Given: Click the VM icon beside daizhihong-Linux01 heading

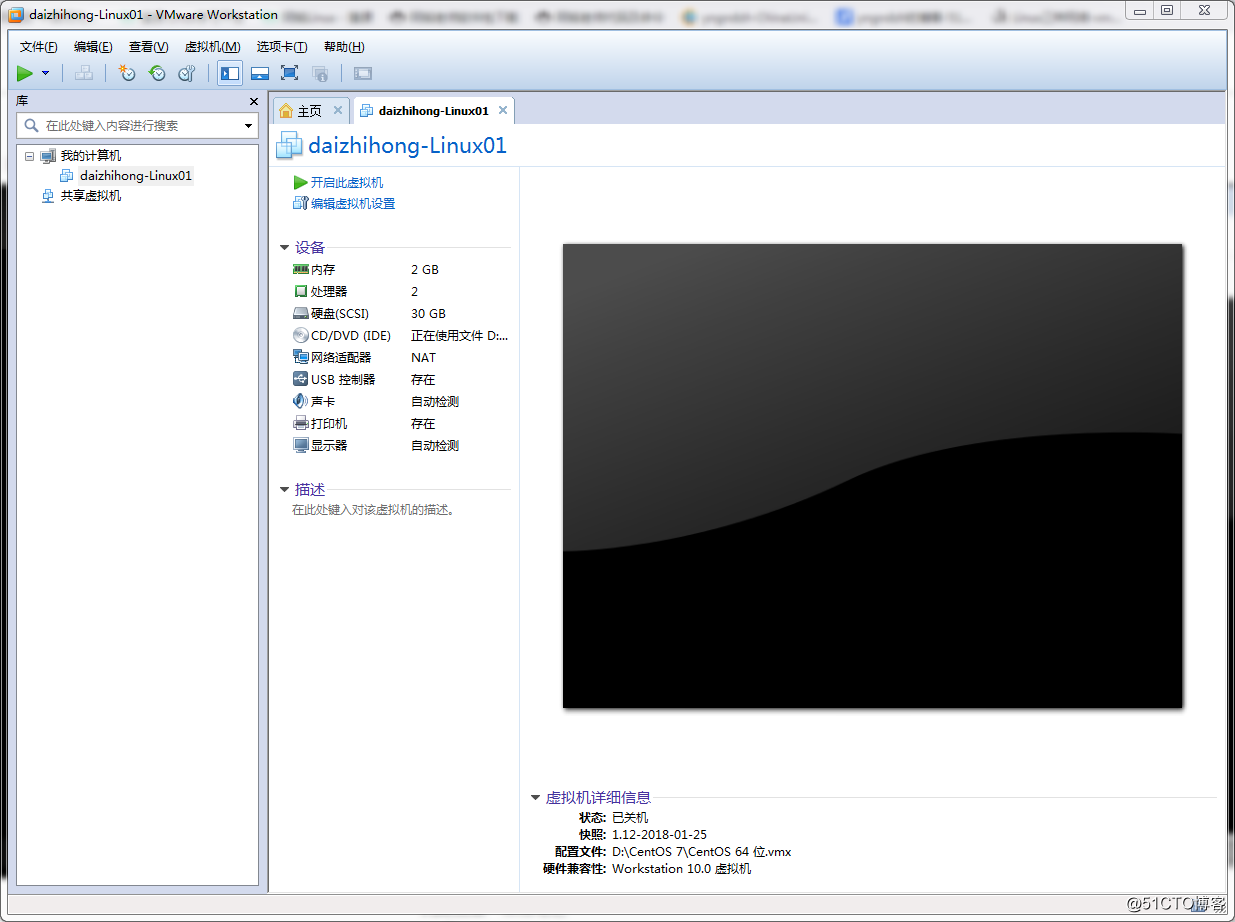Looking at the screenshot, I should pos(289,145).
